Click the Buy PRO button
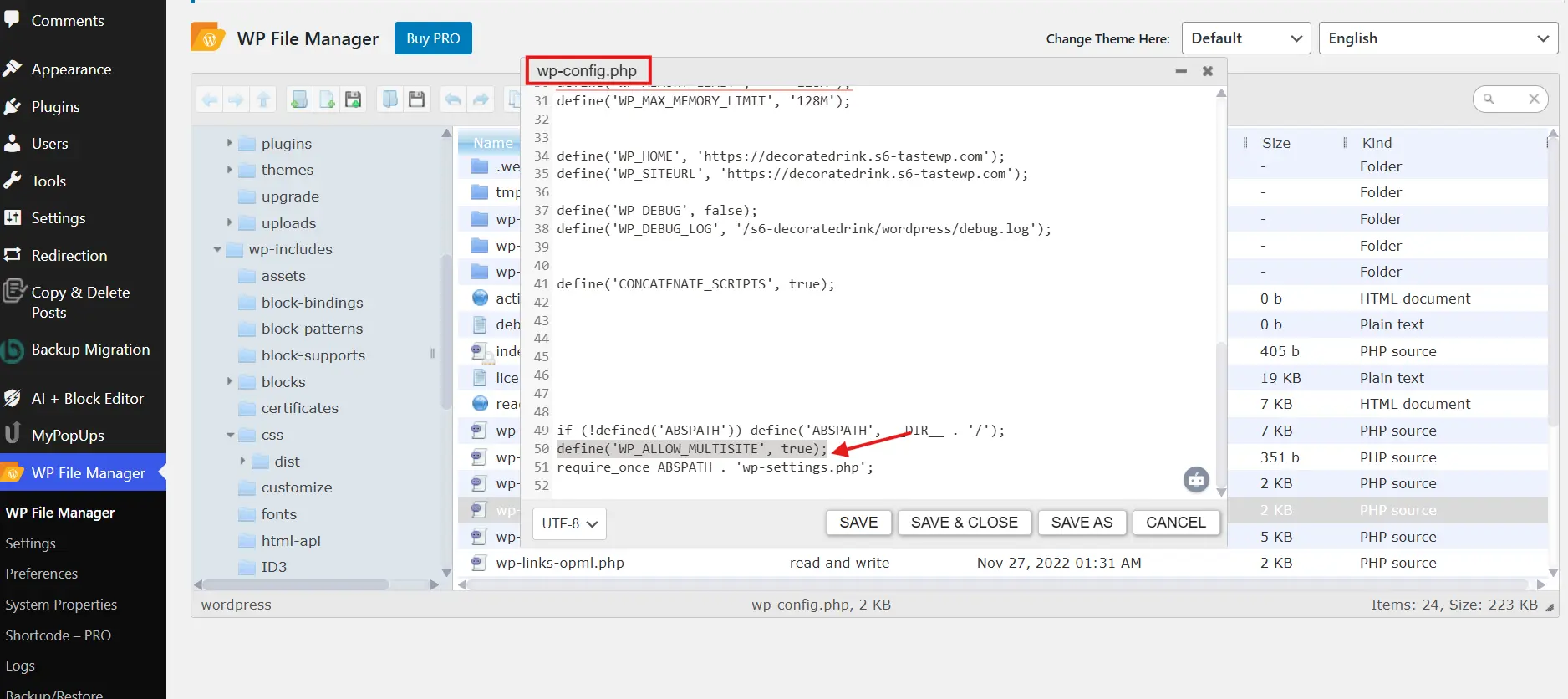 coord(433,38)
